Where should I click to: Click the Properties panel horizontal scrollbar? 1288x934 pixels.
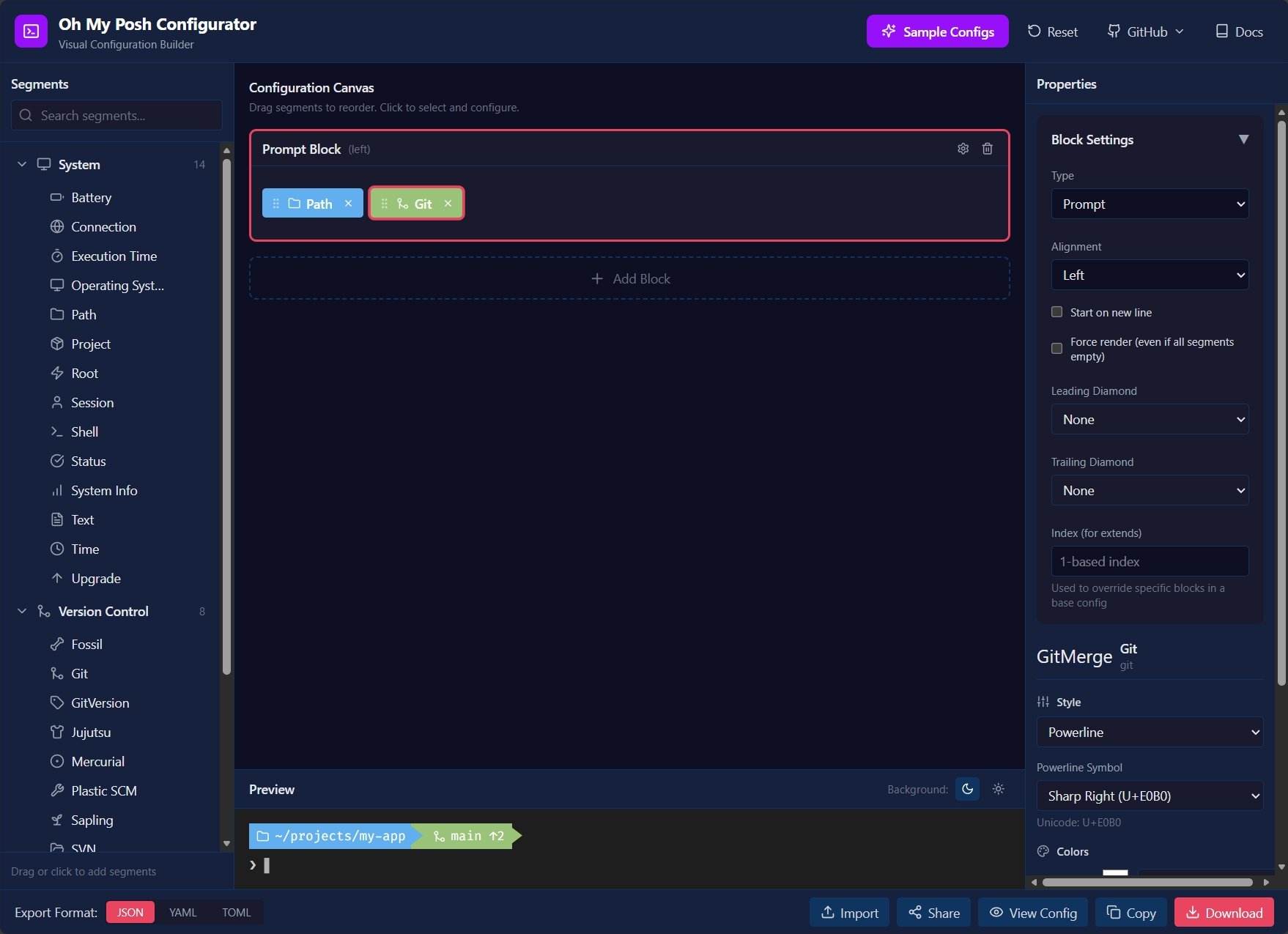pos(1147,882)
